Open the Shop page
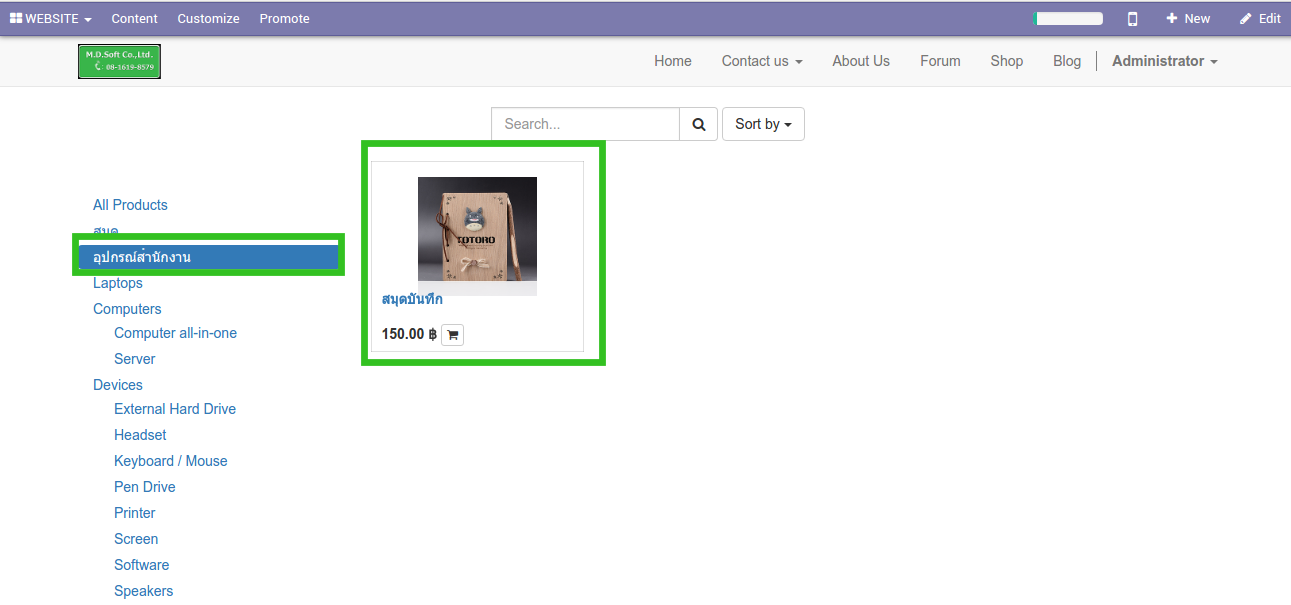 1007,61
